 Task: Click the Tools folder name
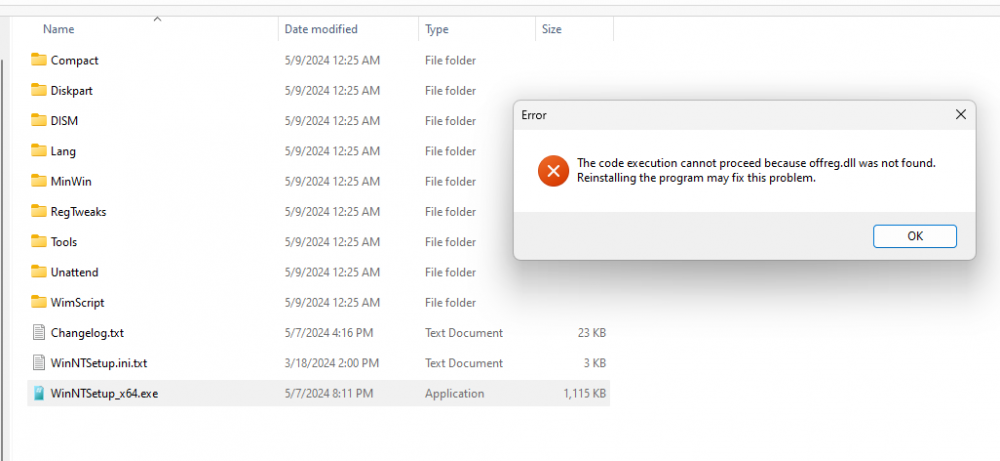(64, 242)
